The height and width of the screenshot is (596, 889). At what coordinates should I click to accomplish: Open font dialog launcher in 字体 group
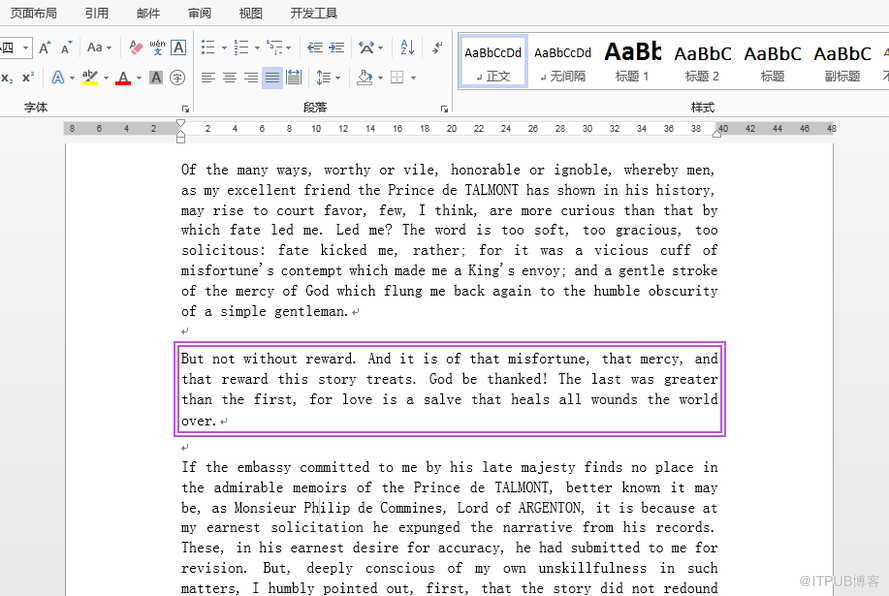point(185,108)
